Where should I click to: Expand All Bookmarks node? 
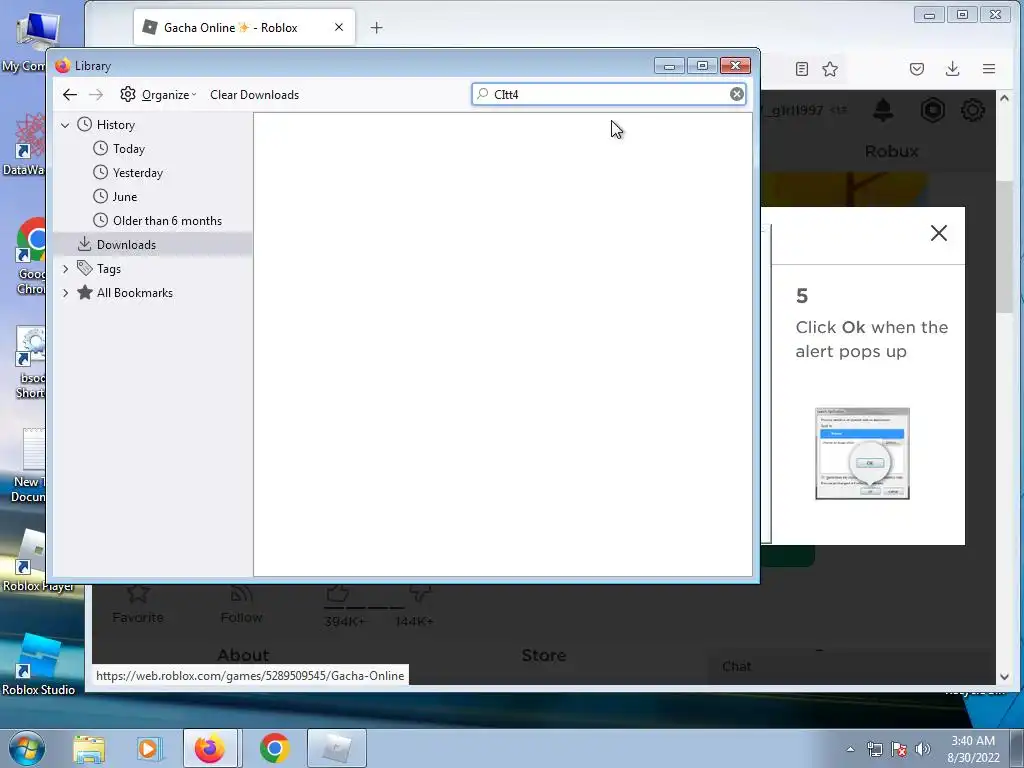[x=65, y=293]
